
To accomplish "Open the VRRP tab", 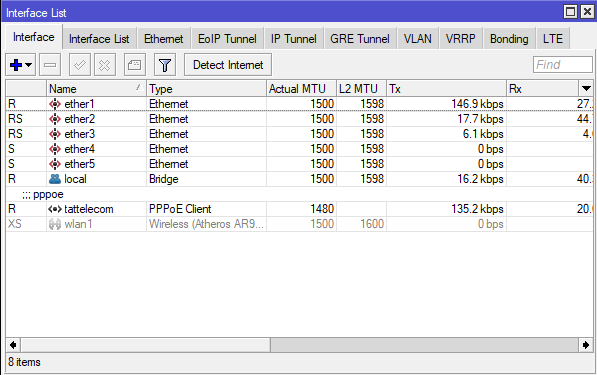I will coord(461,39).
